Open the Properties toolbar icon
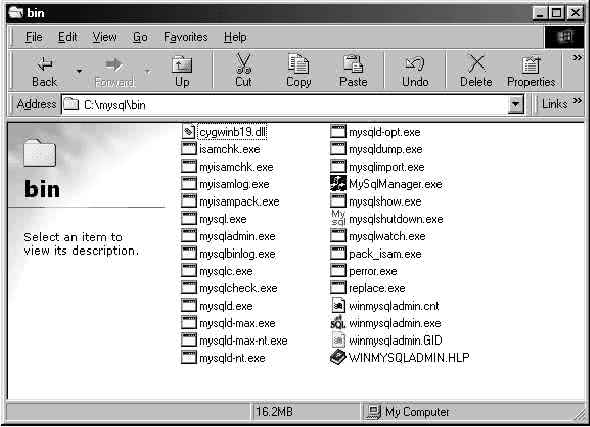Image resolution: width=590 pixels, height=427 pixels. 531,64
